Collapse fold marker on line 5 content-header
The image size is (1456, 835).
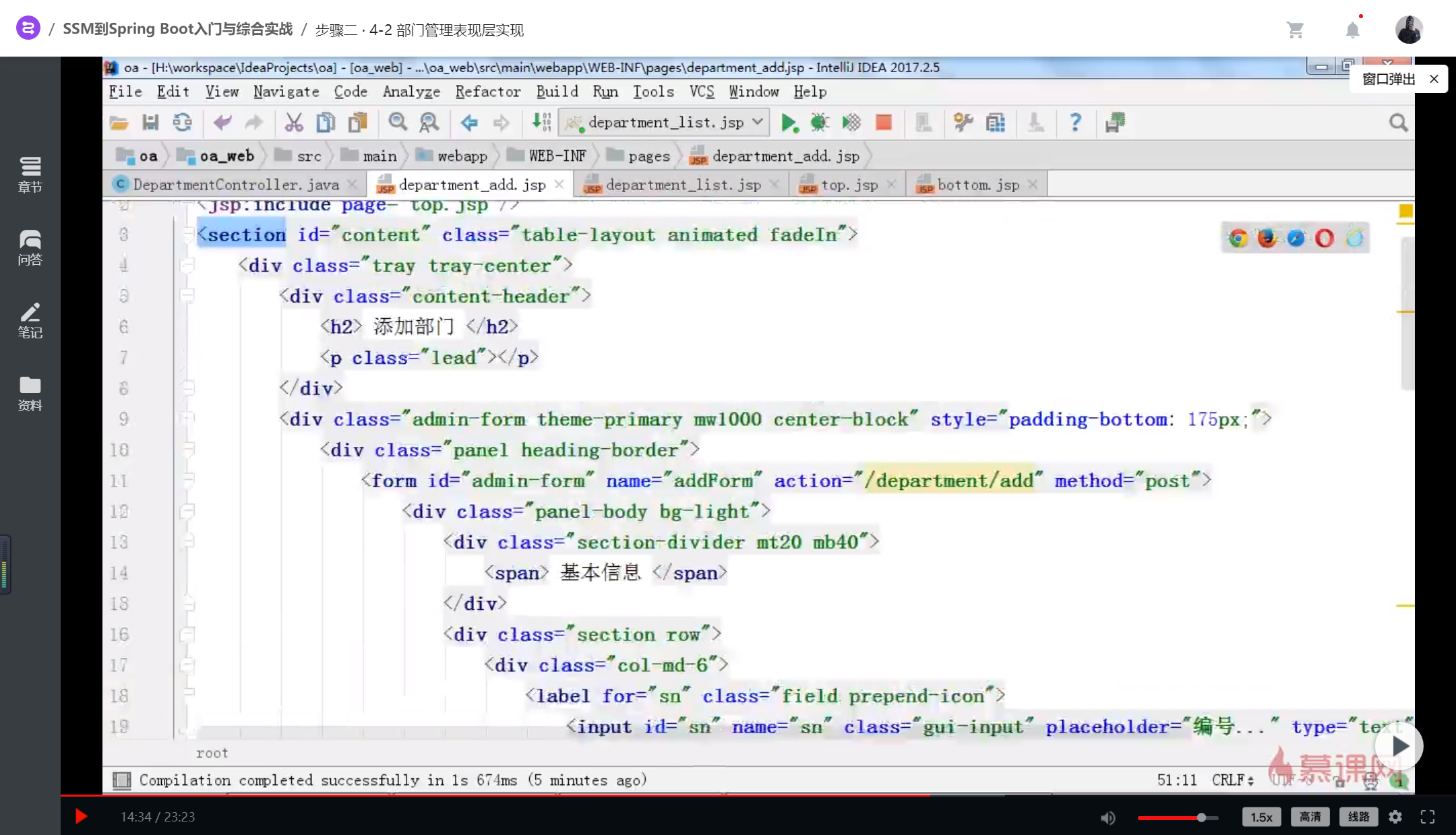(x=187, y=296)
